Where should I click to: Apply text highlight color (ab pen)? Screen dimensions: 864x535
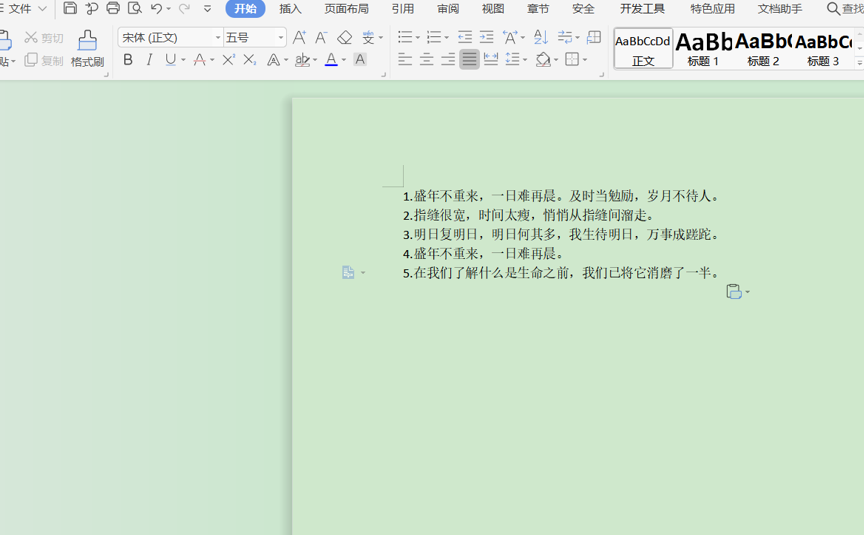pos(302,60)
